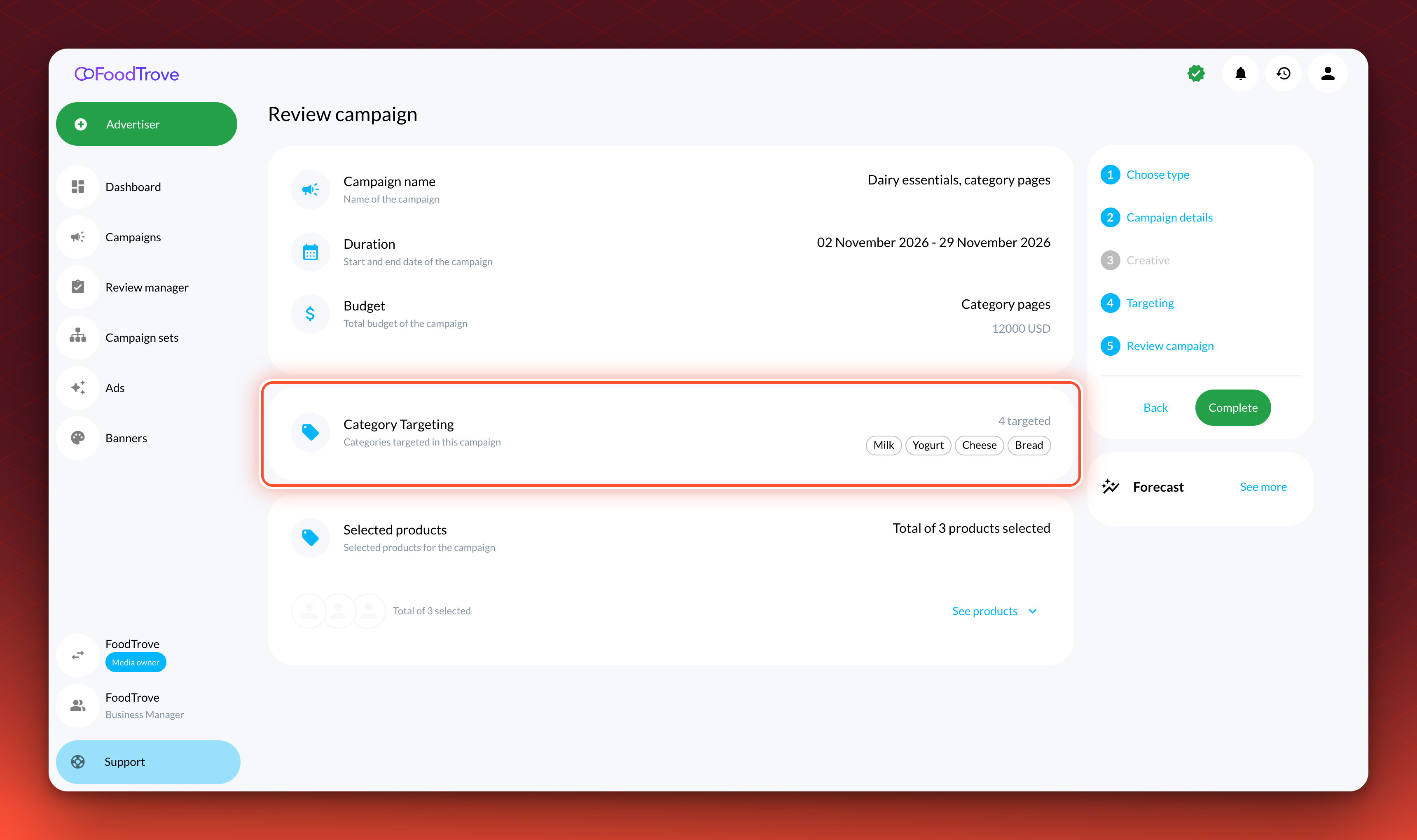
Task: Click the switch-account arrows icon
Action: tap(78, 655)
